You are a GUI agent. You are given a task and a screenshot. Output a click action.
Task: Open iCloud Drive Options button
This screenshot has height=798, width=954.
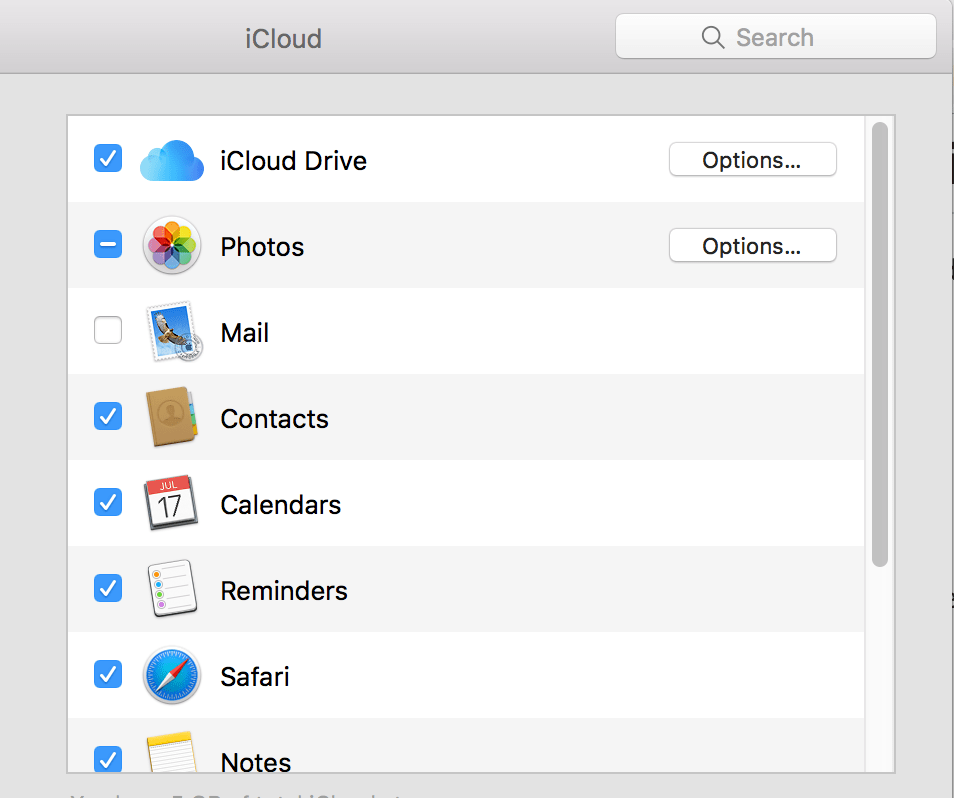(752, 160)
